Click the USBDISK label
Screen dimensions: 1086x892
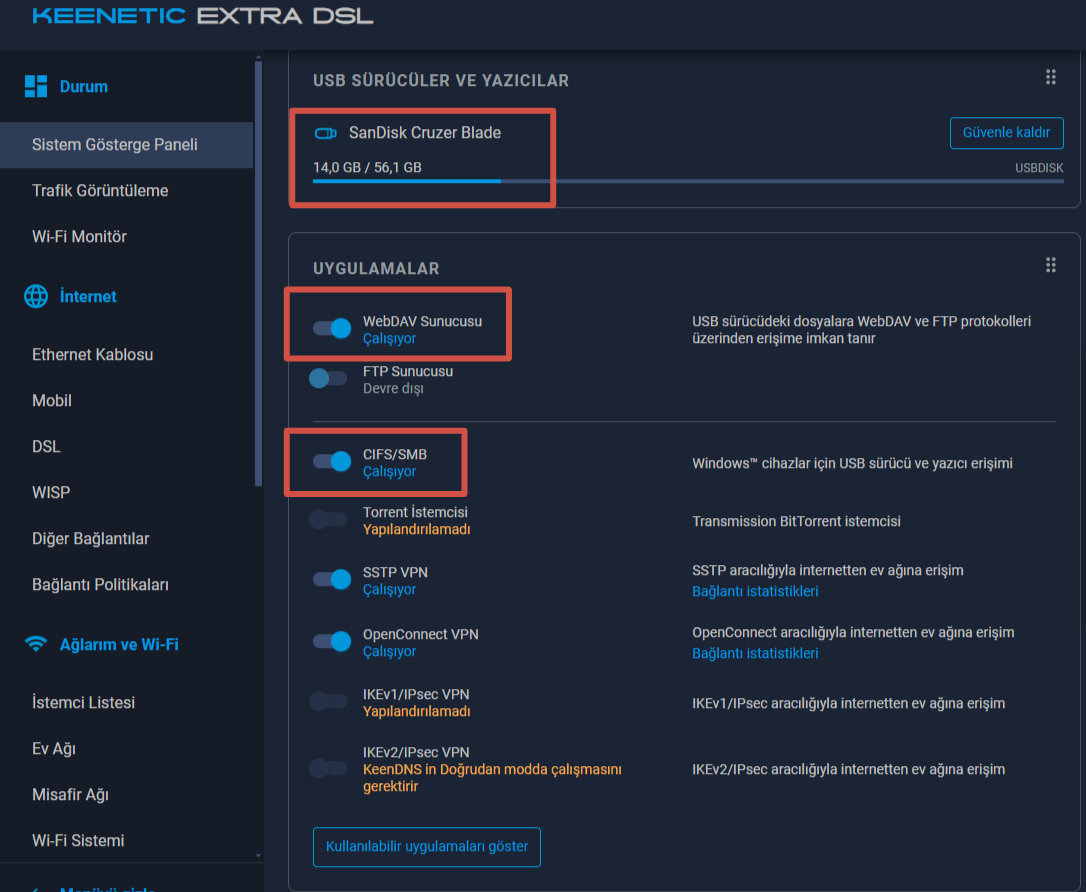pos(1039,168)
